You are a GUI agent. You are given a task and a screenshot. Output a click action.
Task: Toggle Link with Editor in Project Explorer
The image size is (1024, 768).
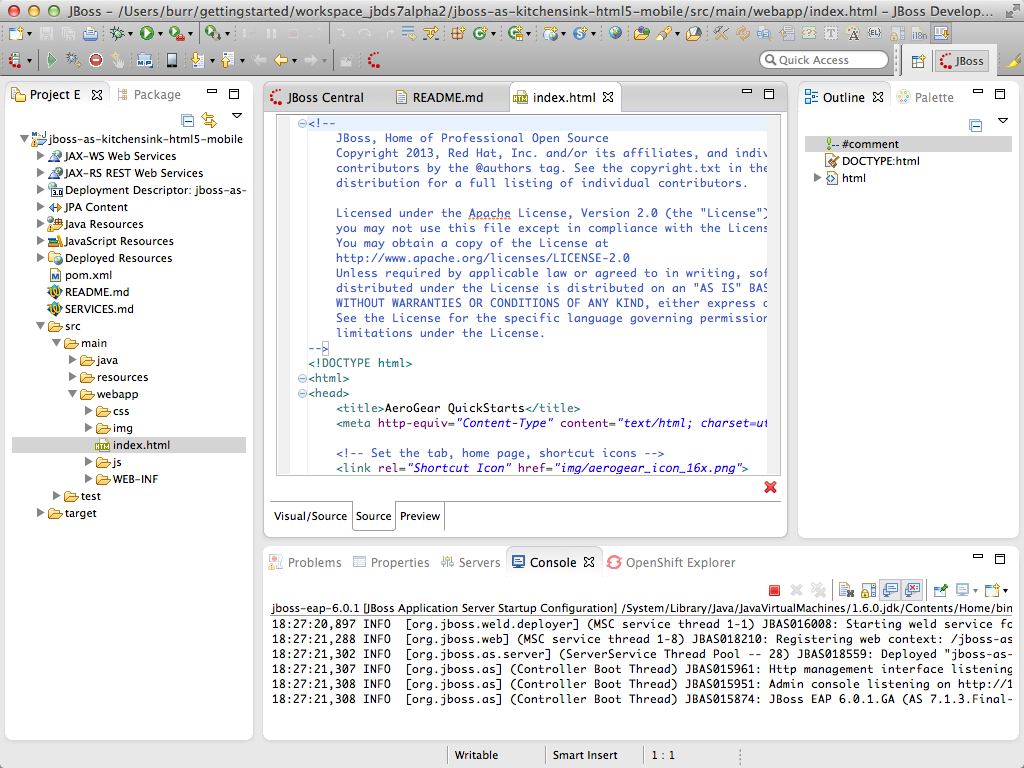pyautogui.click(x=209, y=120)
